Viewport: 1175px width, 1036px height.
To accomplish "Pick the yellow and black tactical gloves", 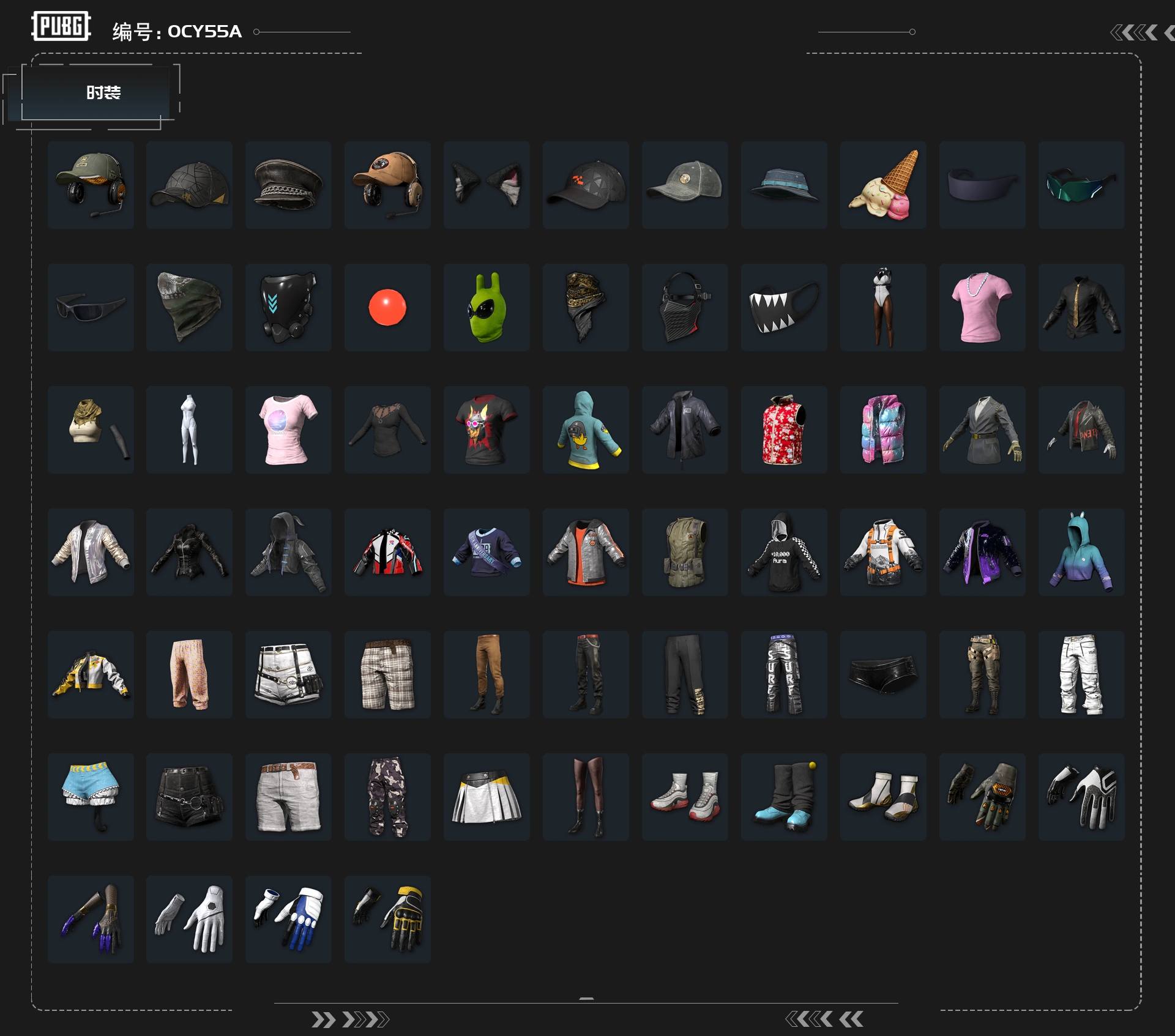I will pos(387,919).
